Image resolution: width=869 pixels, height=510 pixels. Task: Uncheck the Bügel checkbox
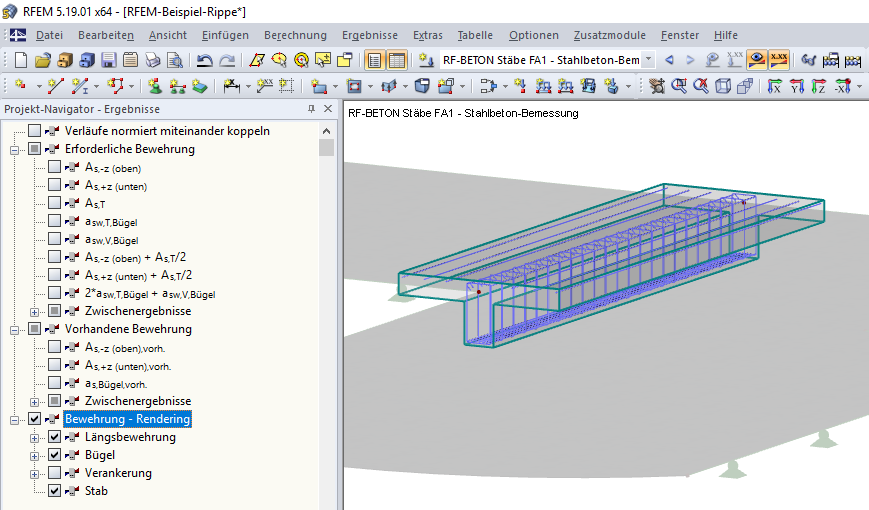54,455
